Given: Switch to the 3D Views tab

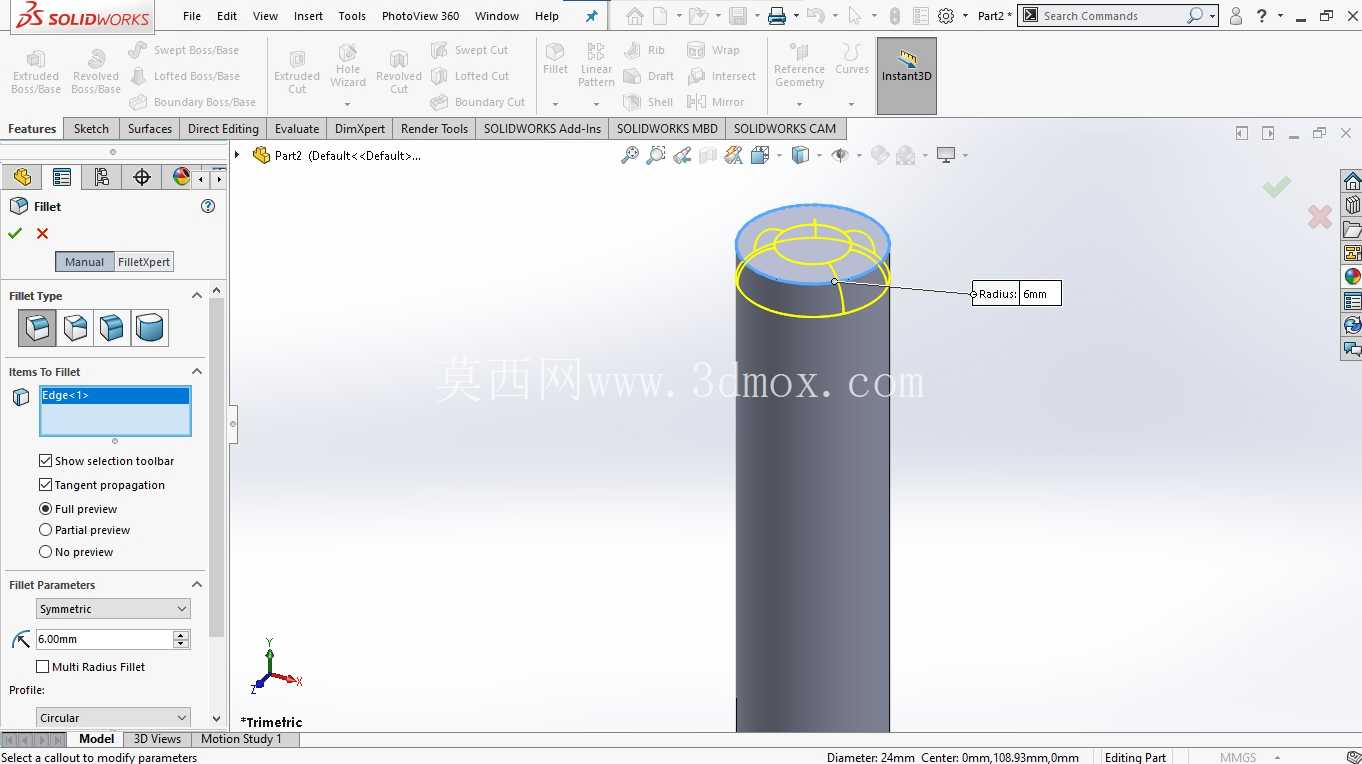Looking at the screenshot, I should (157, 739).
